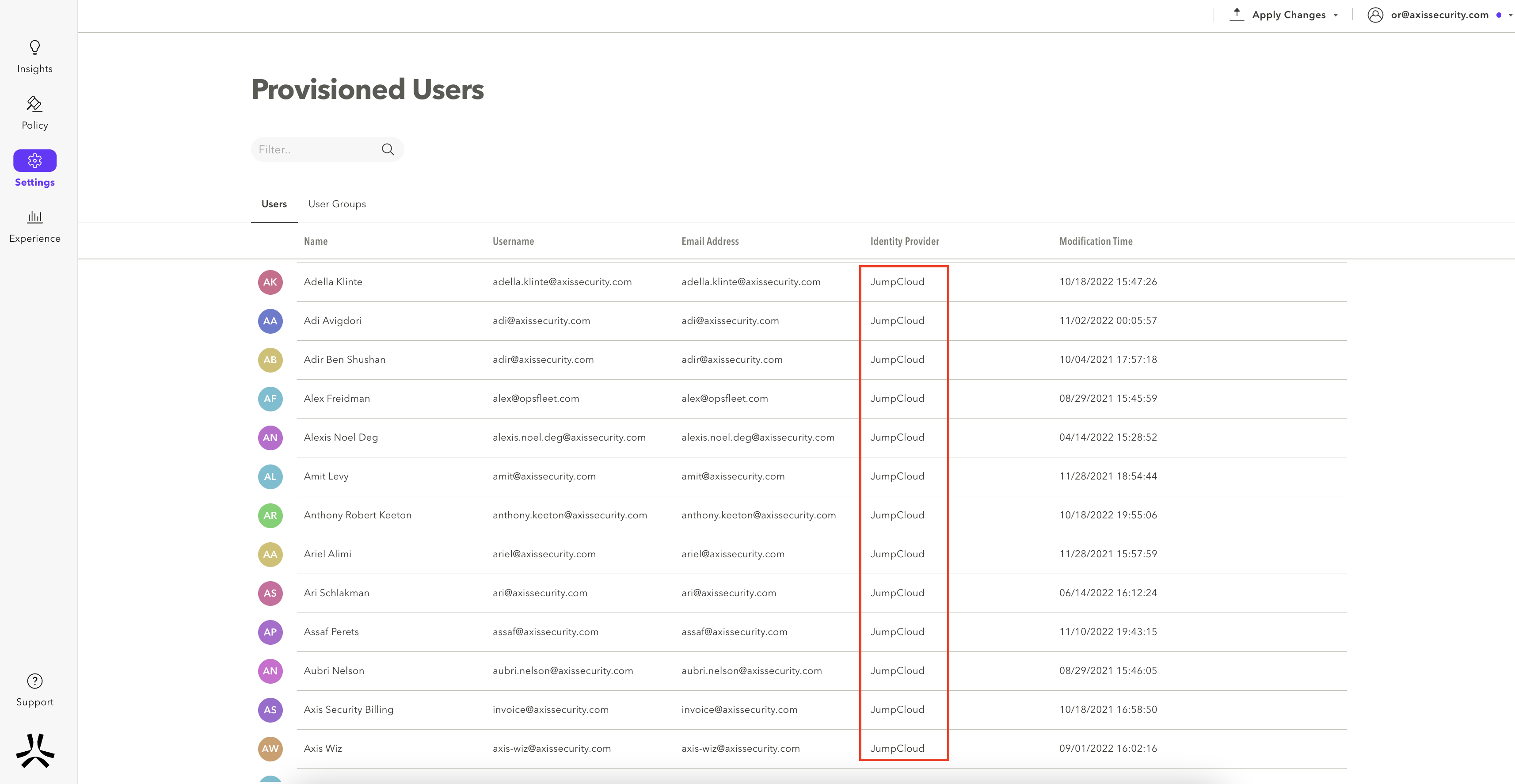Click the filter search magnifier icon
This screenshot has height=784, width=1515.
pos(388,149)
